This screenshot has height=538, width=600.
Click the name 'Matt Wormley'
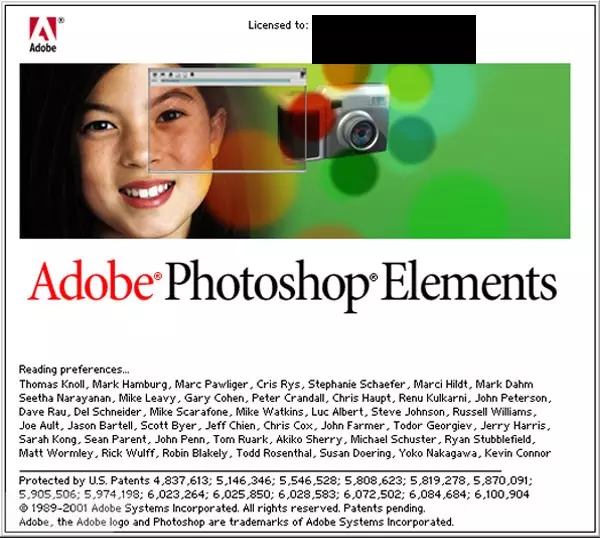point(56,453)
